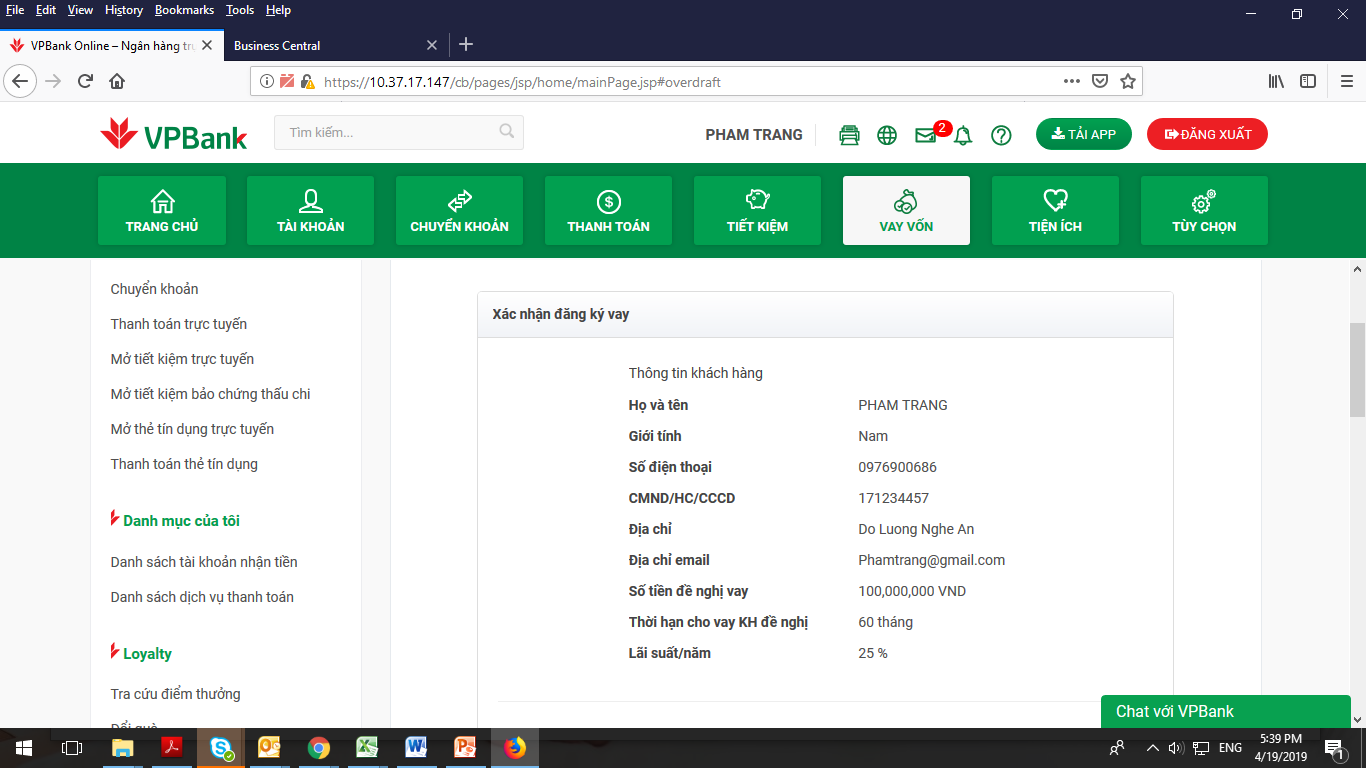Viewport: 1366px width, 768px height.
Task: Close the VPBank Online tab
Action: pos(207,45)
